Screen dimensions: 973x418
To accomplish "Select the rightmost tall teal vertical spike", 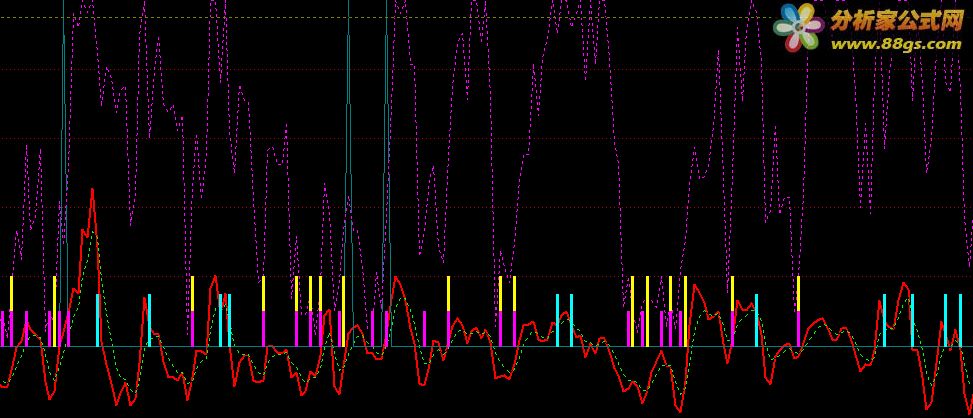I will (x=387, y=173).
